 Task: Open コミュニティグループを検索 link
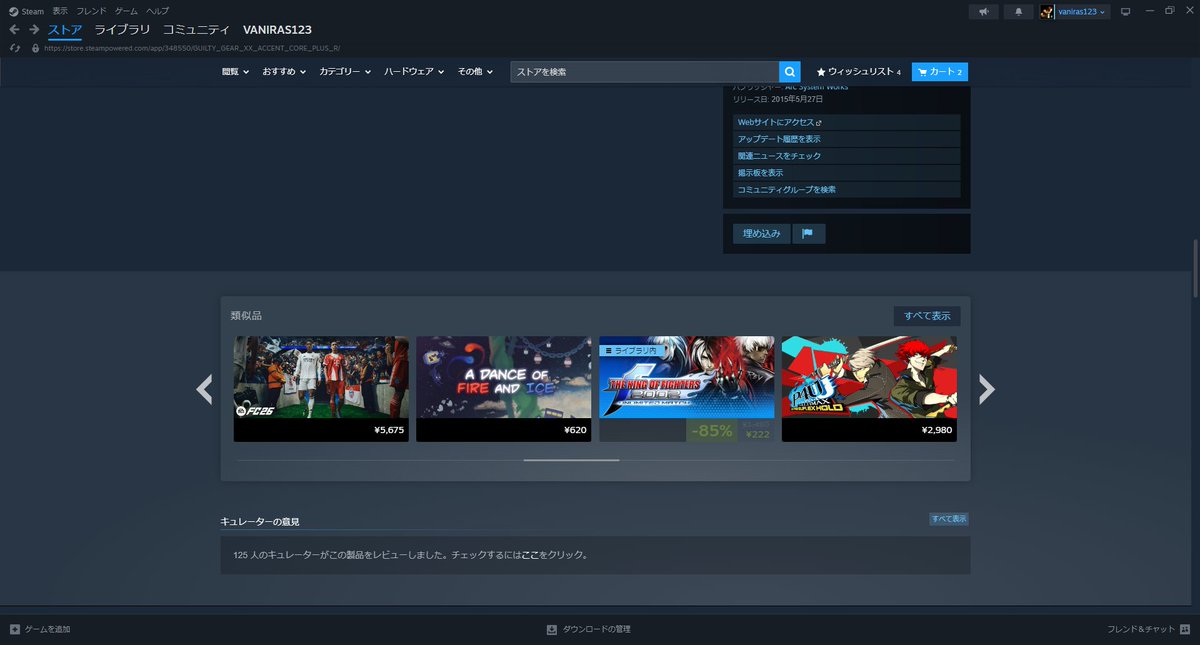(847, 190)
